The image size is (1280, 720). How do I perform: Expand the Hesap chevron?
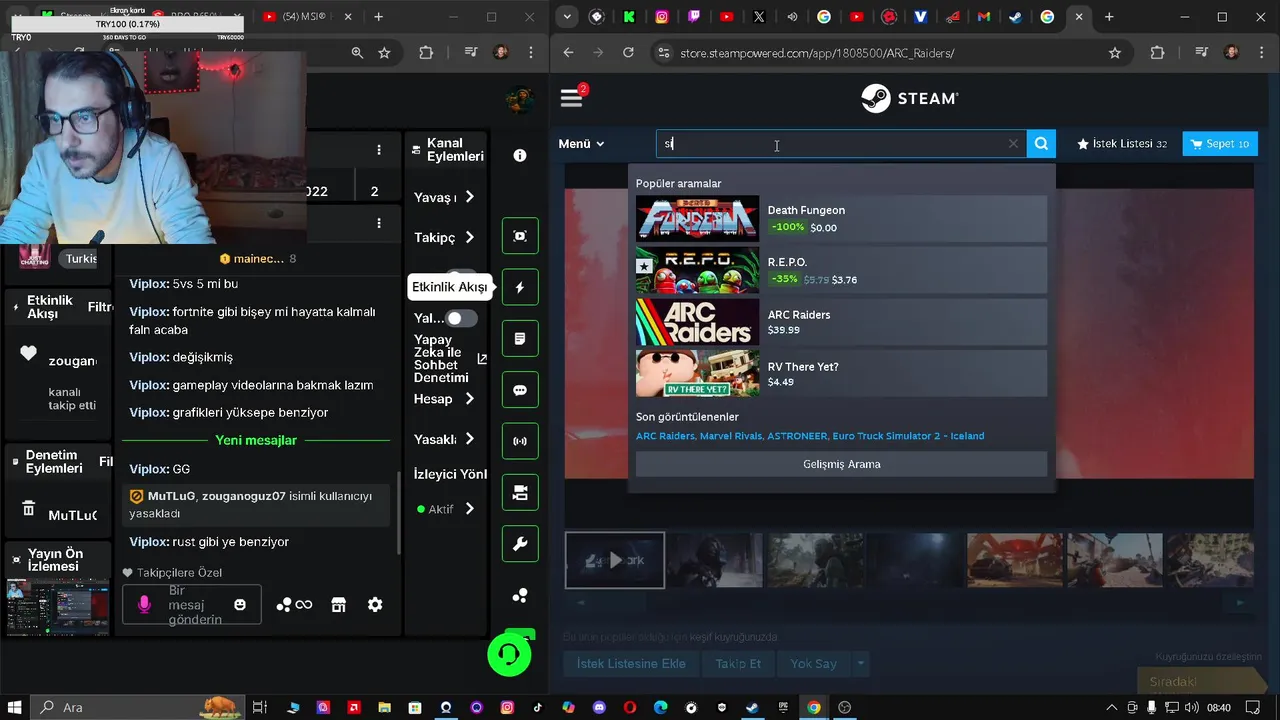pyautogui.click(x=469, y=398)
